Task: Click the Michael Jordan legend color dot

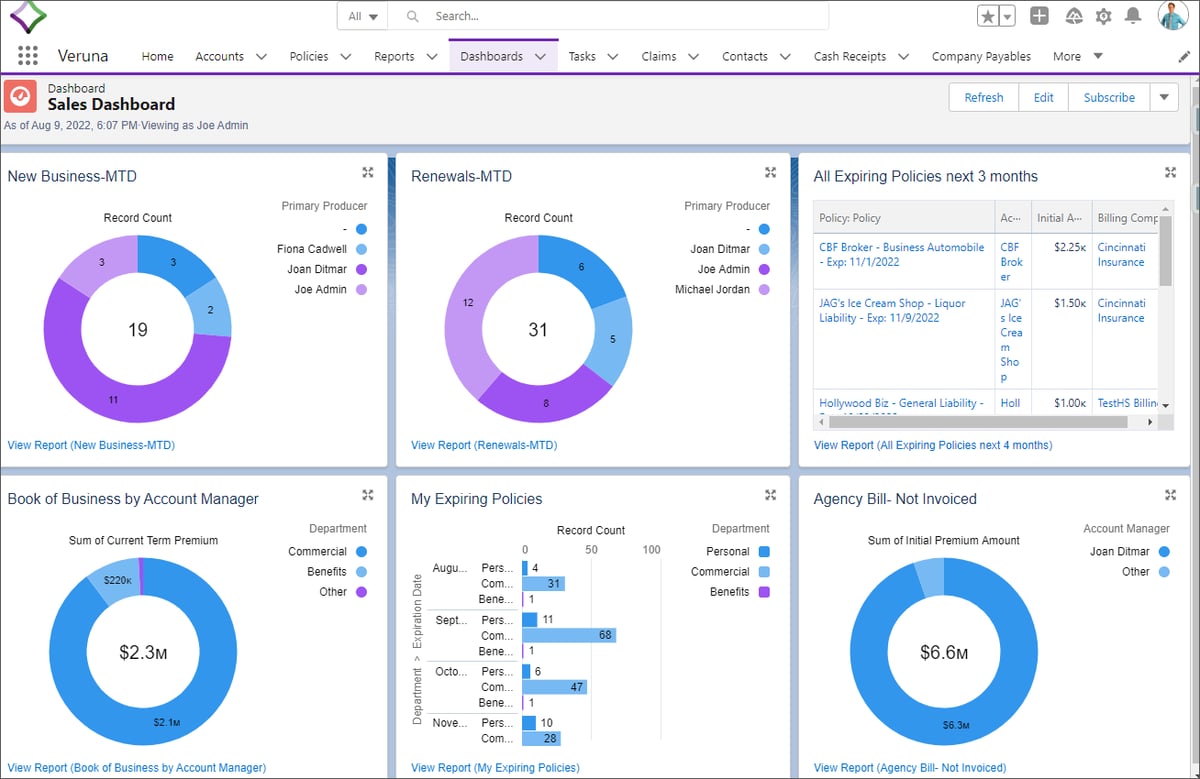Action: click(764, 289)
